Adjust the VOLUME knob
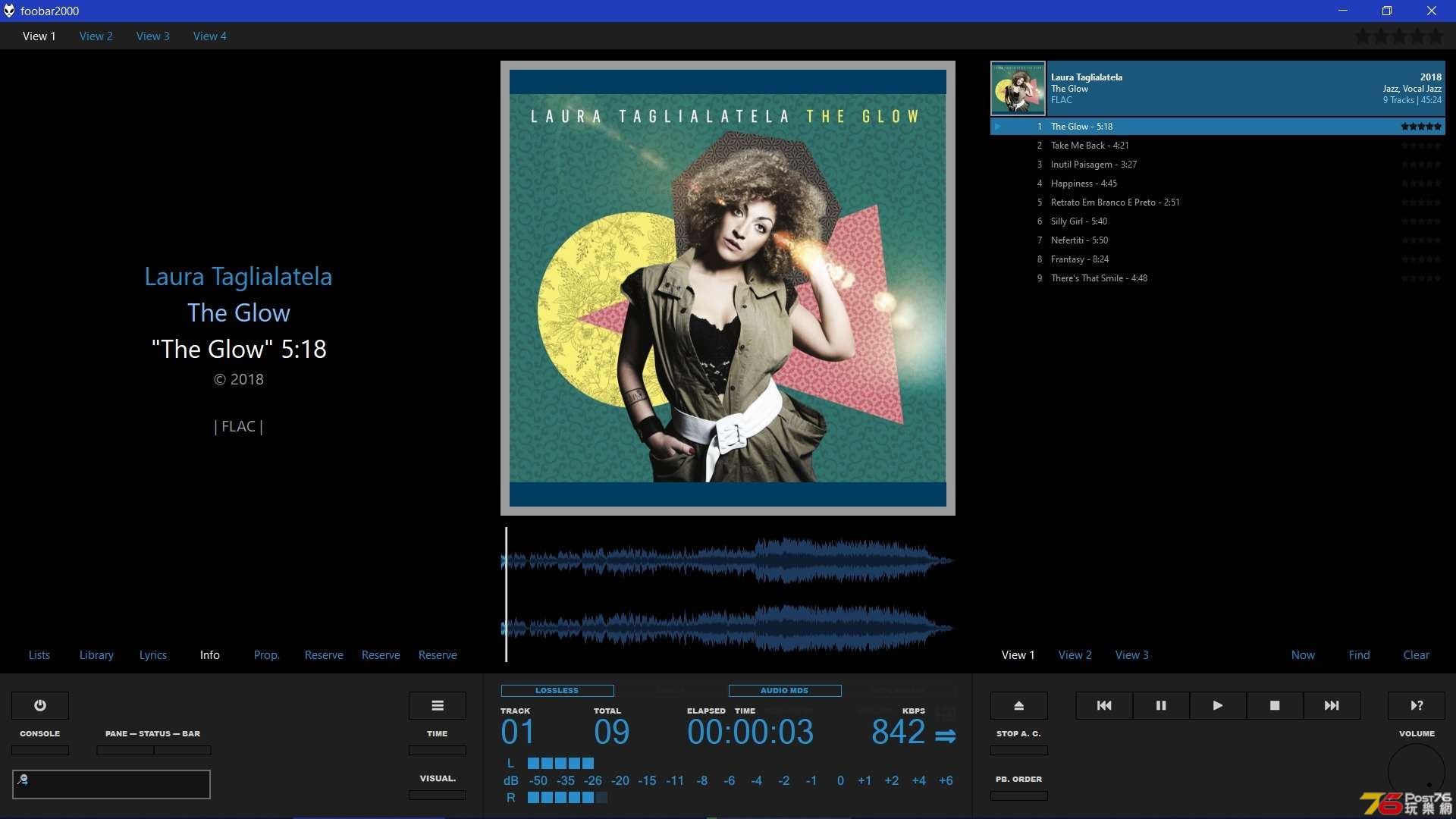This screenshot has height=819, width=1456. coord(1417,772)
